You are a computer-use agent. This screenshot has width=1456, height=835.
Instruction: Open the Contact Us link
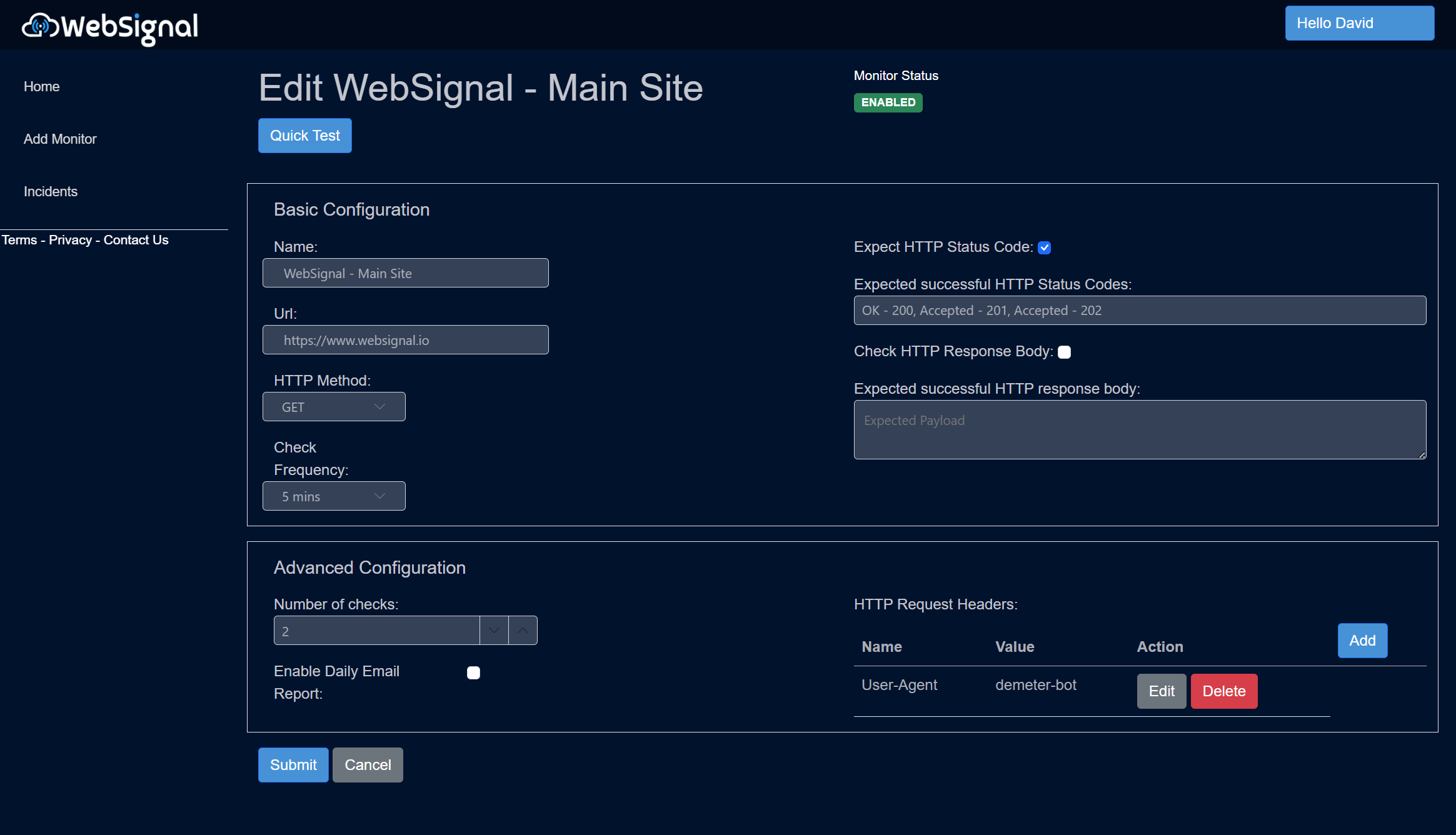136,240
